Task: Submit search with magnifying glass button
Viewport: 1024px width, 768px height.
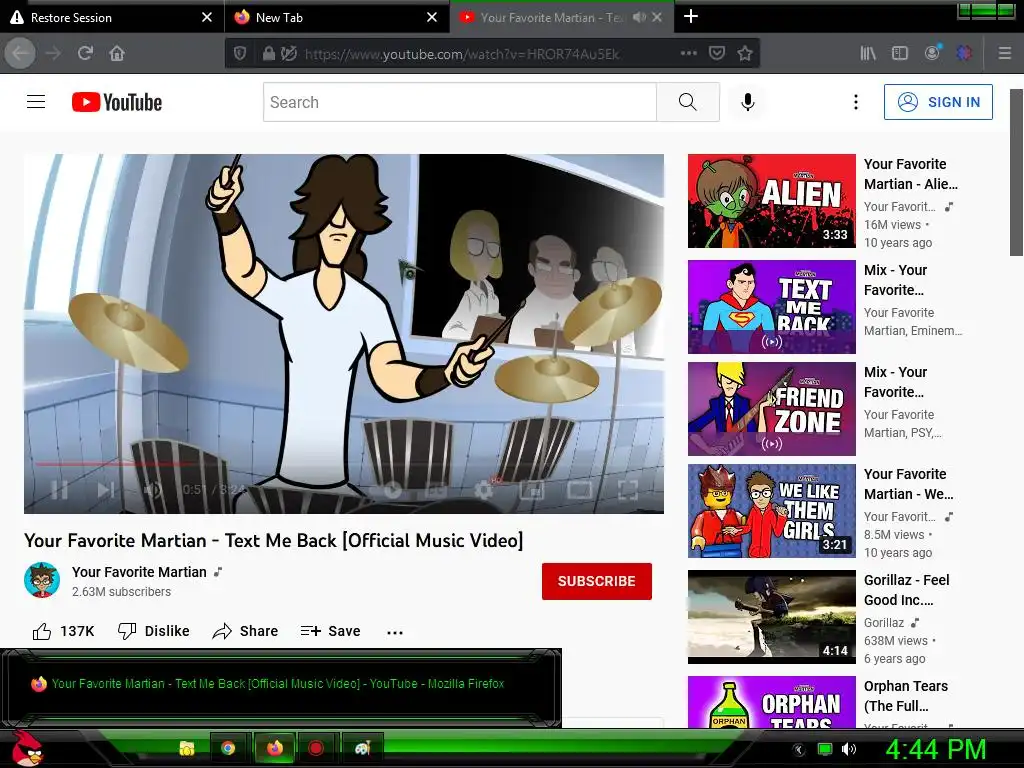Action: tap(688, 102)
